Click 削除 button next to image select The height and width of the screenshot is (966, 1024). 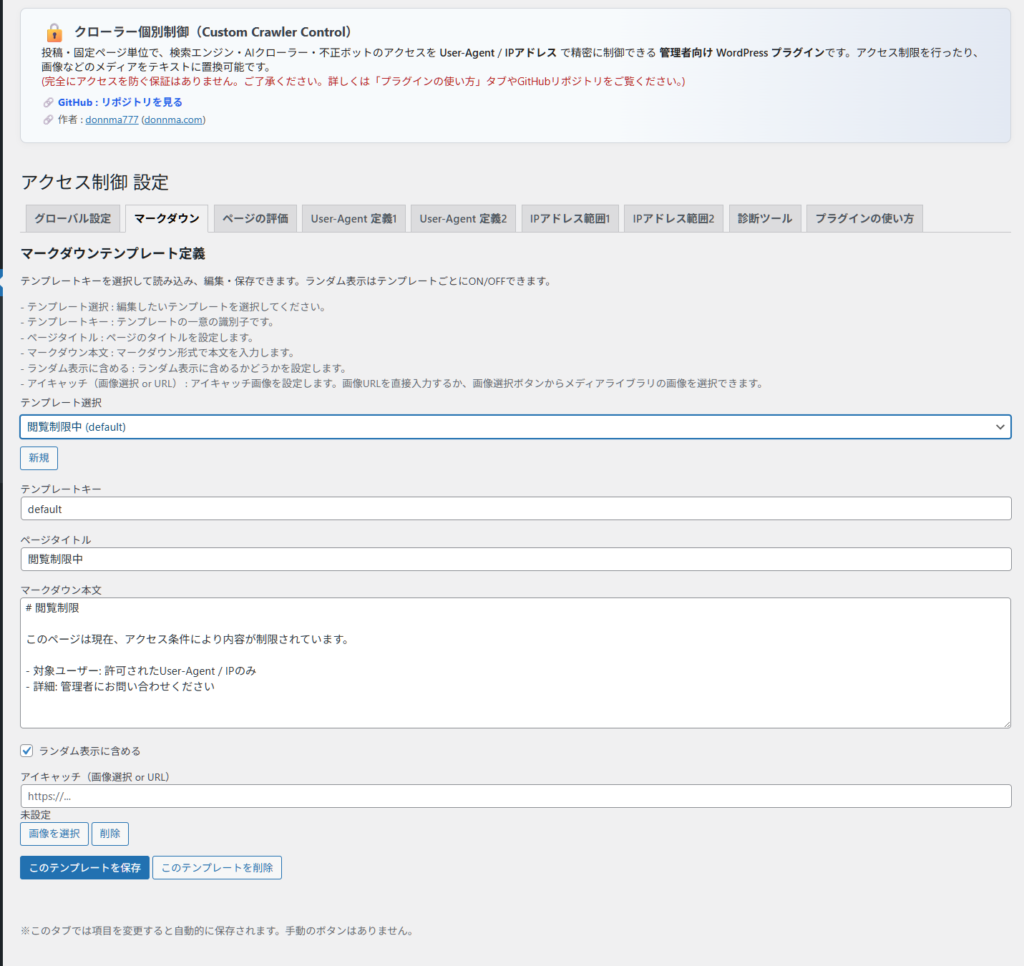(110, 834)
